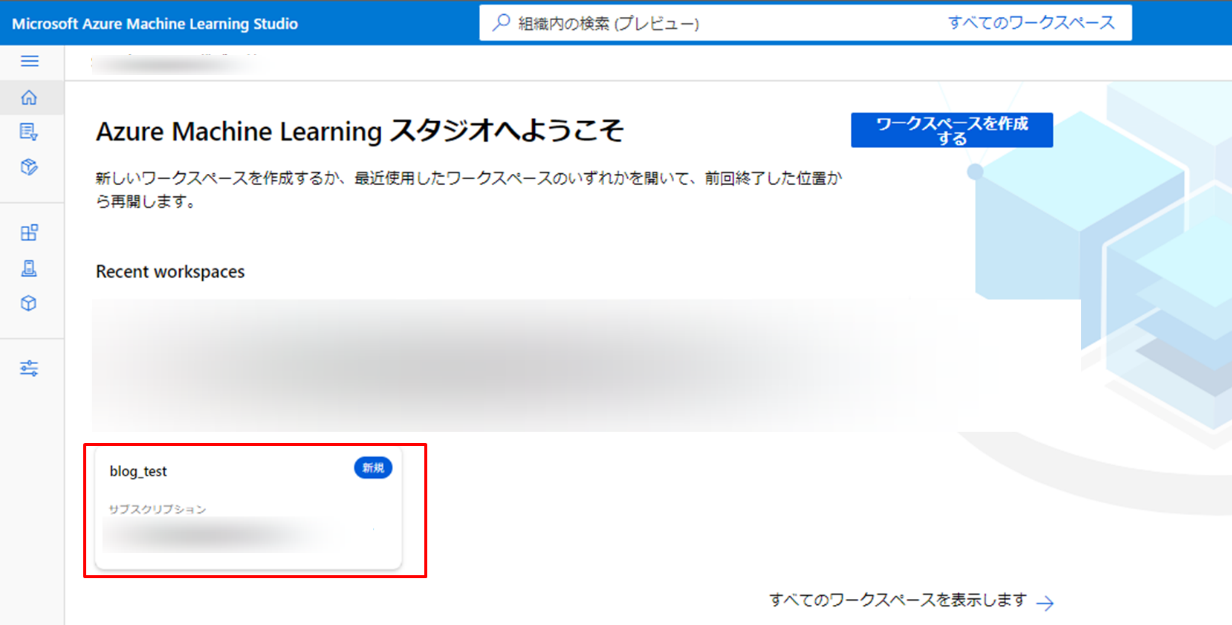Focus the 組織内の検索 search field
Screen dimensions: 1232x625
coord(806,22)
